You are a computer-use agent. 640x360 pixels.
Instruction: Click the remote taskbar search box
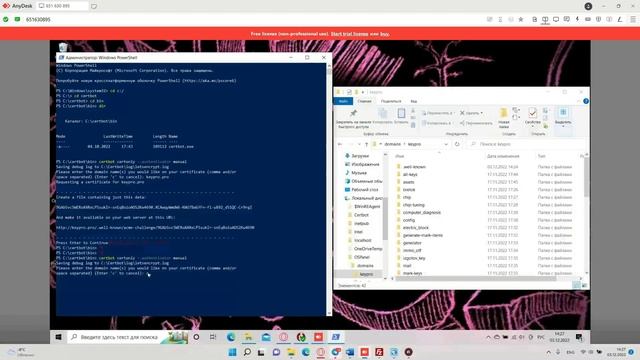[x=128, y=337]
